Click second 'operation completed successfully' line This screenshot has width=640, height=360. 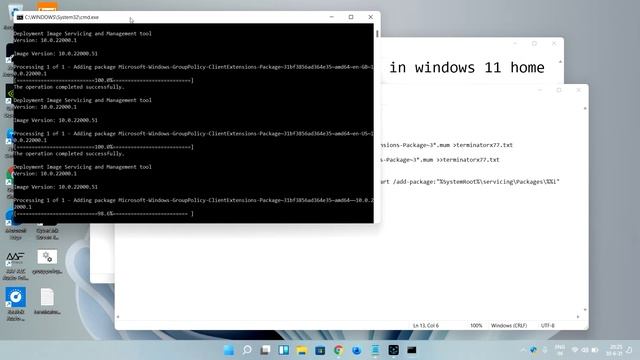69,153
